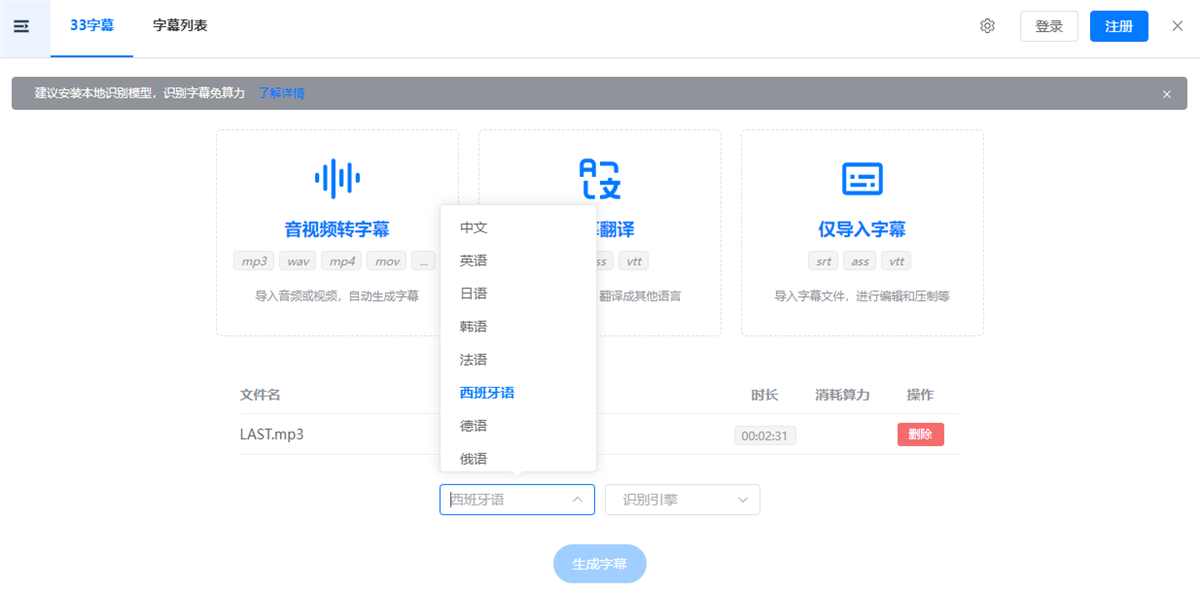Screen dimensions: 1200x600
Task: Click the translation icon on the 字幕翻译 card
Action: pyautogui.click(x=600, y=178)
